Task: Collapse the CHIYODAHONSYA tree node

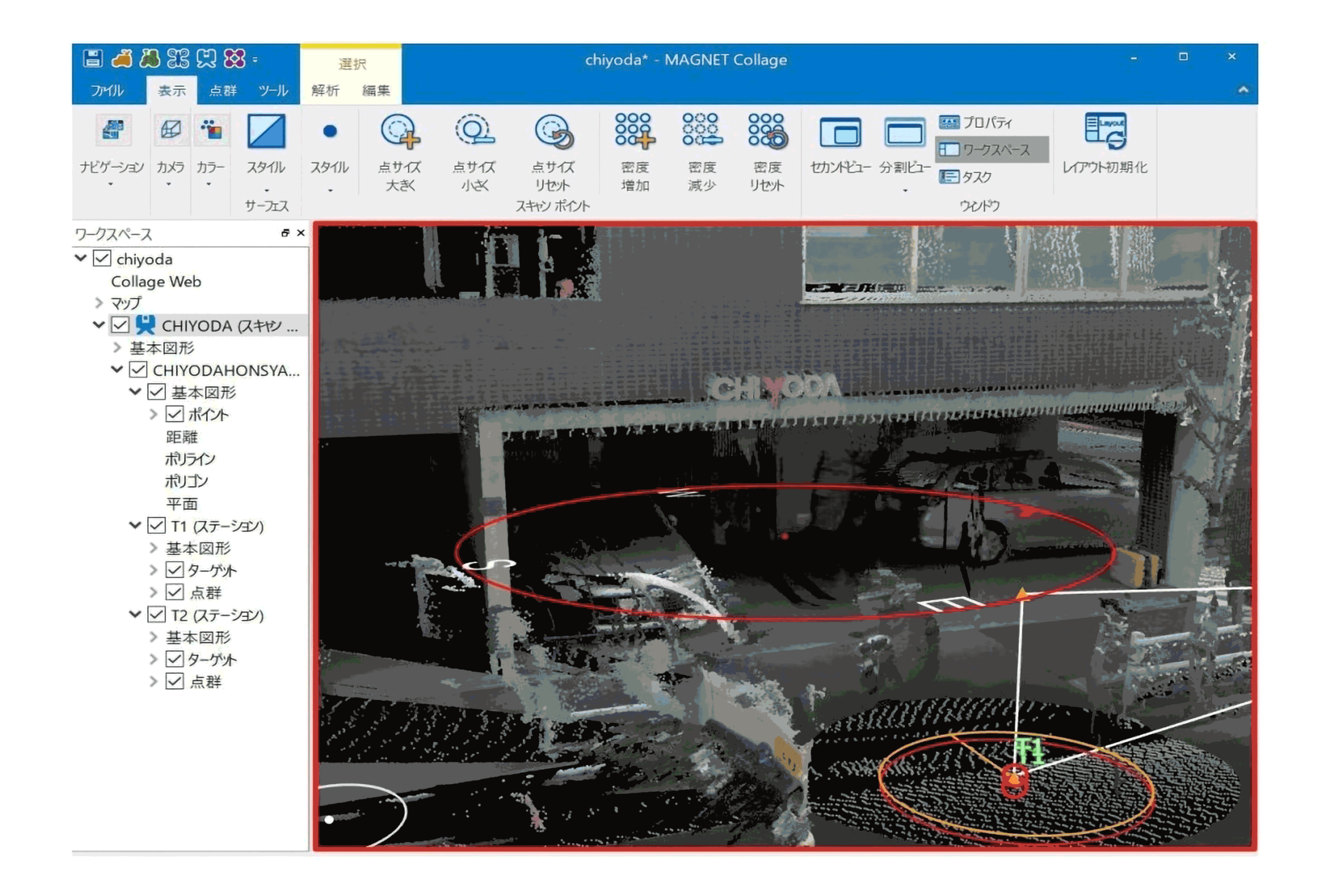Action: point(117,370)
